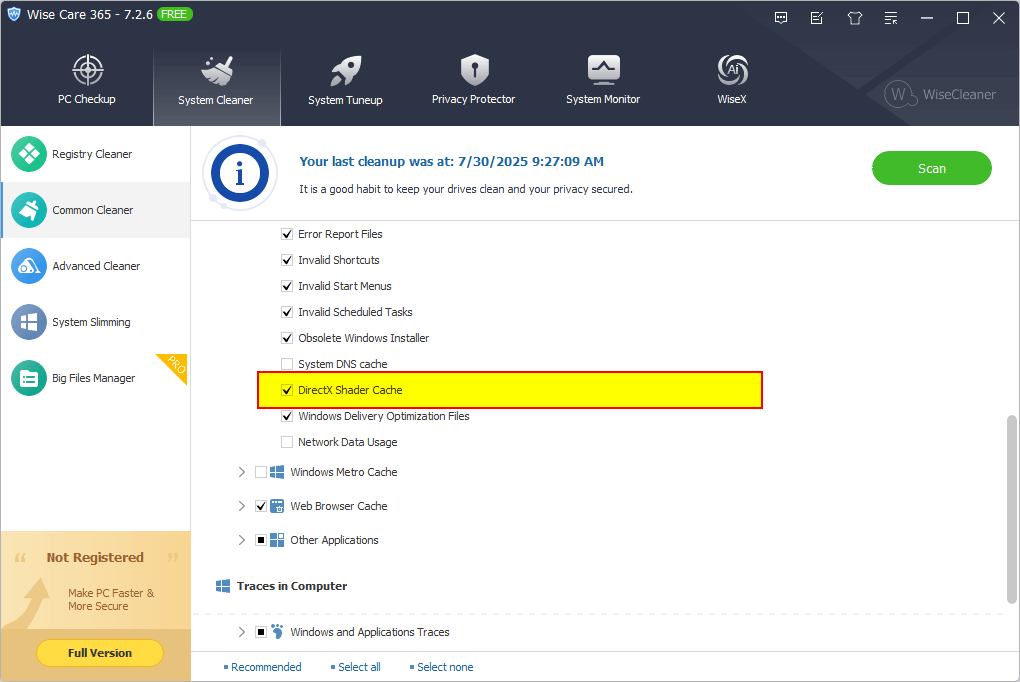Click the Select all link
This screenshot has height=682, width=1020.
(359, 667)
